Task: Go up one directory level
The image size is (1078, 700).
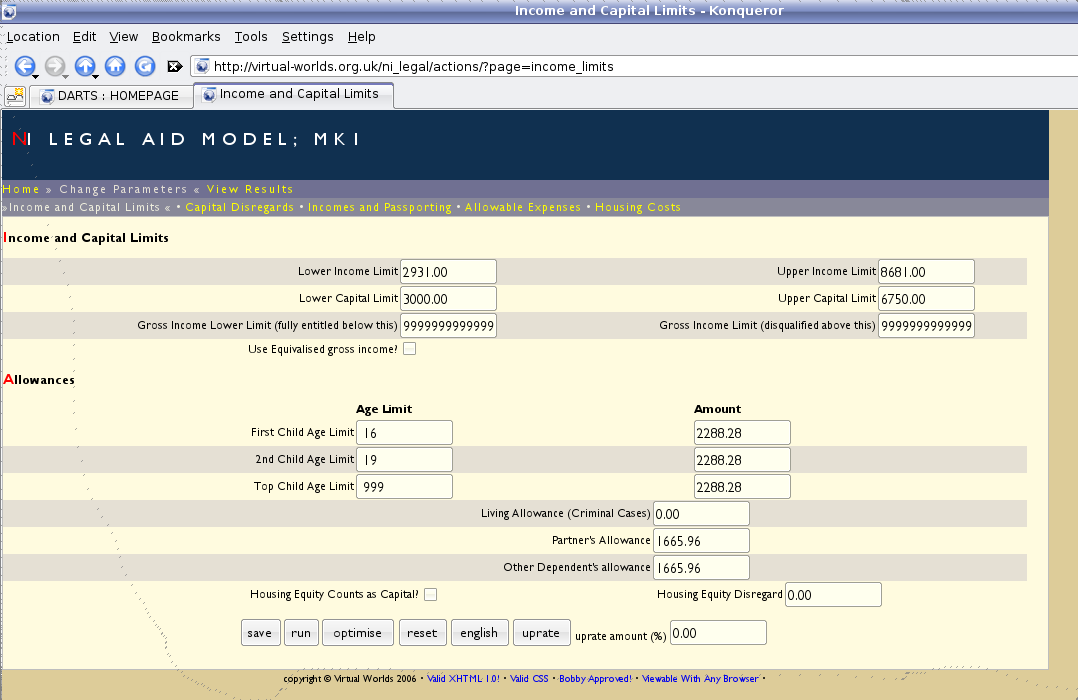Action: point(85,66)
